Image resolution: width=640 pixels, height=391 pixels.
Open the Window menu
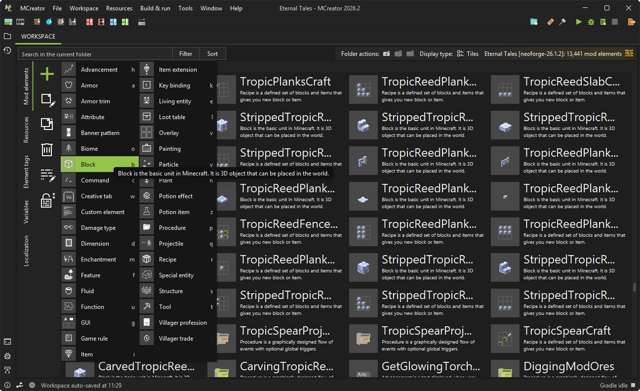point(211,8)
